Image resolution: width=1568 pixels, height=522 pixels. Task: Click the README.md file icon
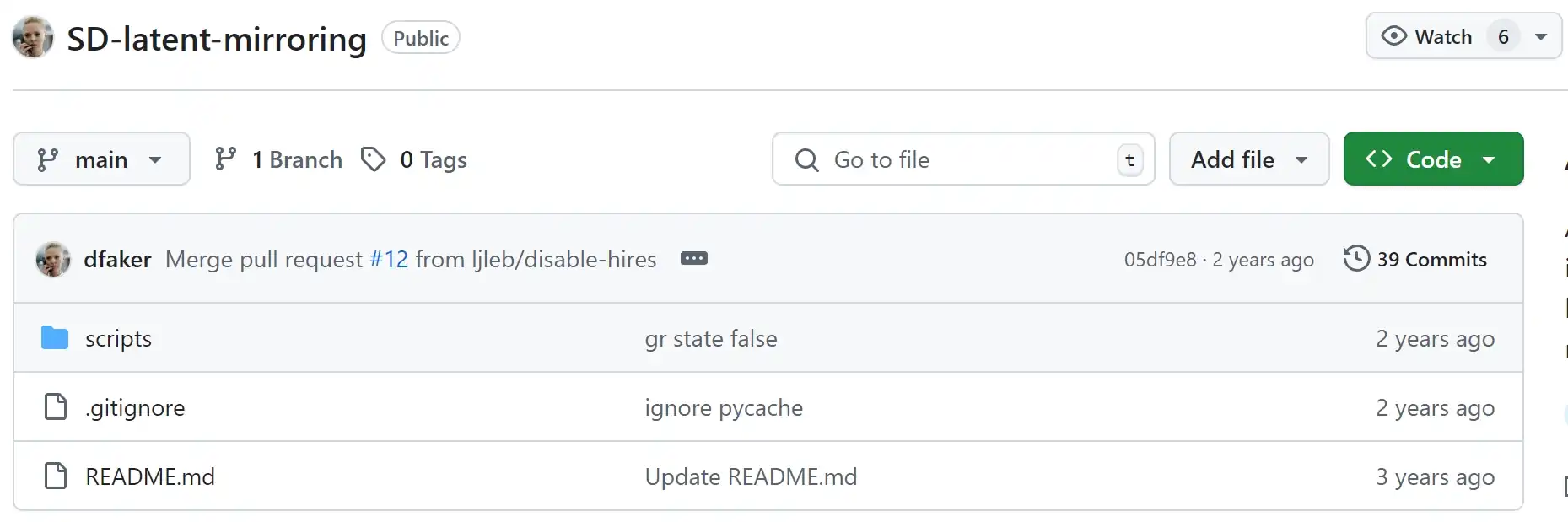pyautogui.click(x=56, y=476)
